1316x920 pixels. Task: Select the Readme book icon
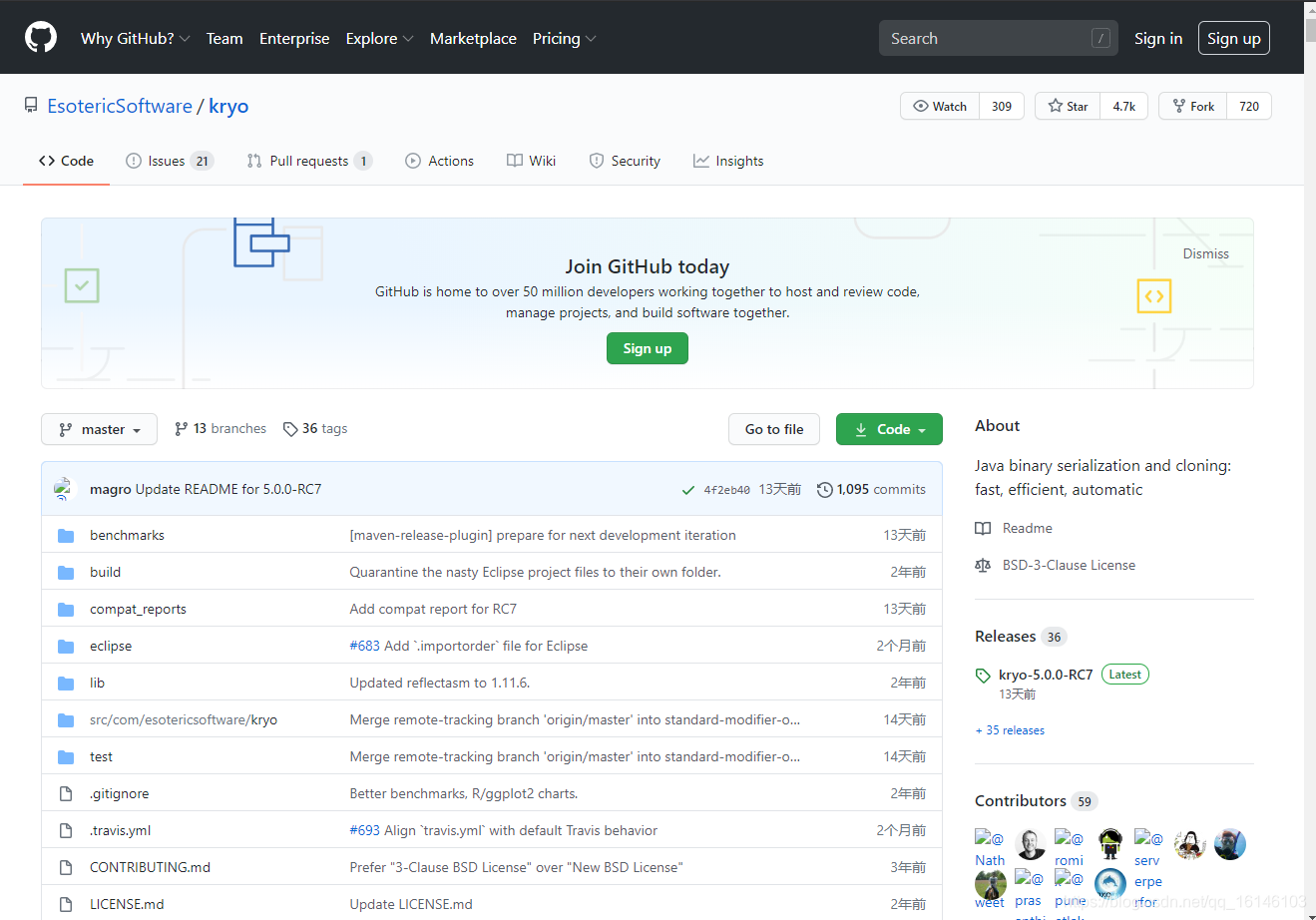983,529
